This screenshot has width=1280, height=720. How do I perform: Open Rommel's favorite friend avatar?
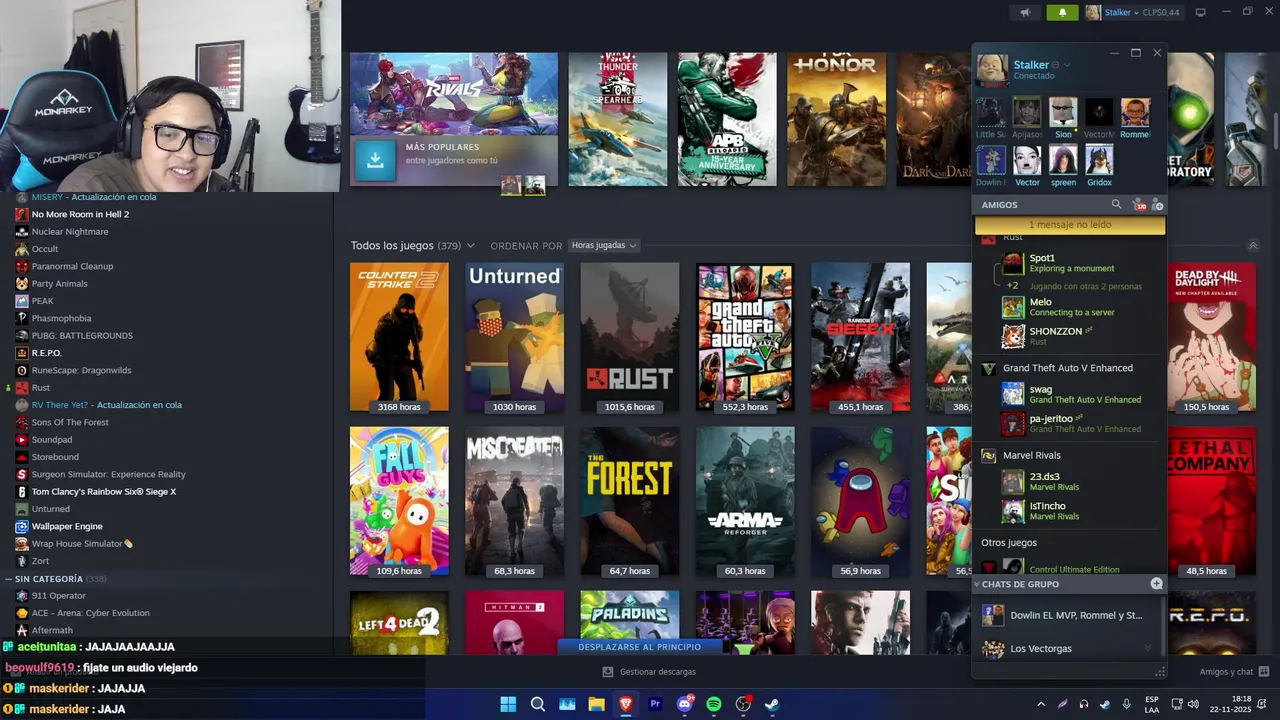1135,111
